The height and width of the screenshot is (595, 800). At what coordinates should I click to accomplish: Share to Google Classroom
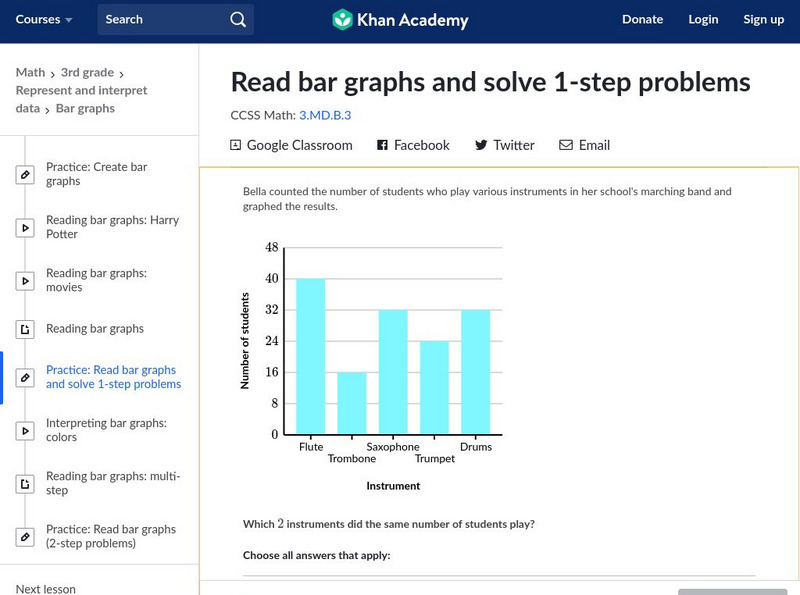coord(291,145)
